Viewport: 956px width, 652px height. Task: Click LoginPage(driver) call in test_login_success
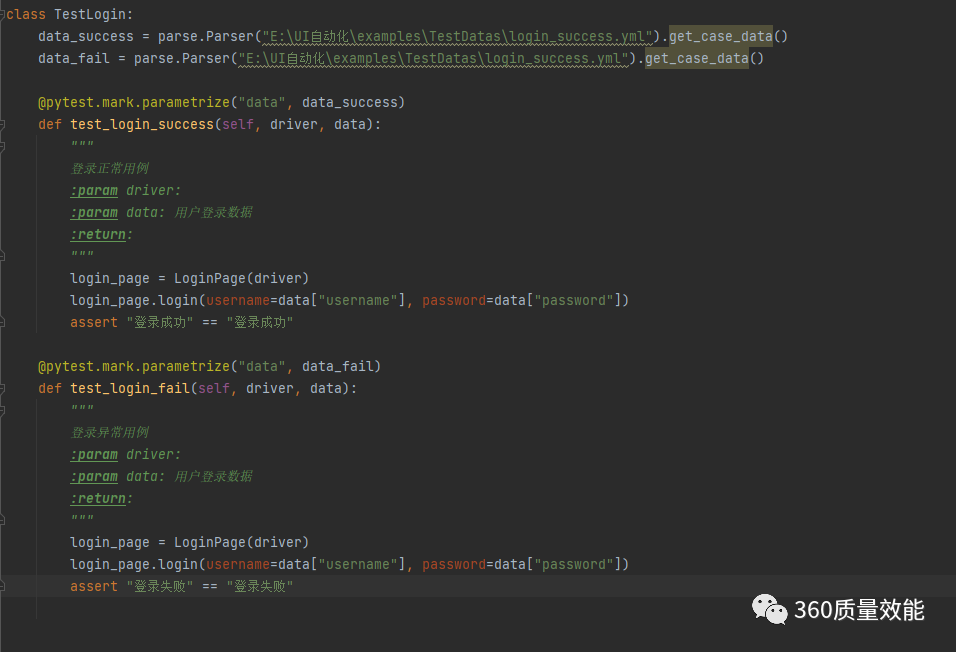click(241, 278)
